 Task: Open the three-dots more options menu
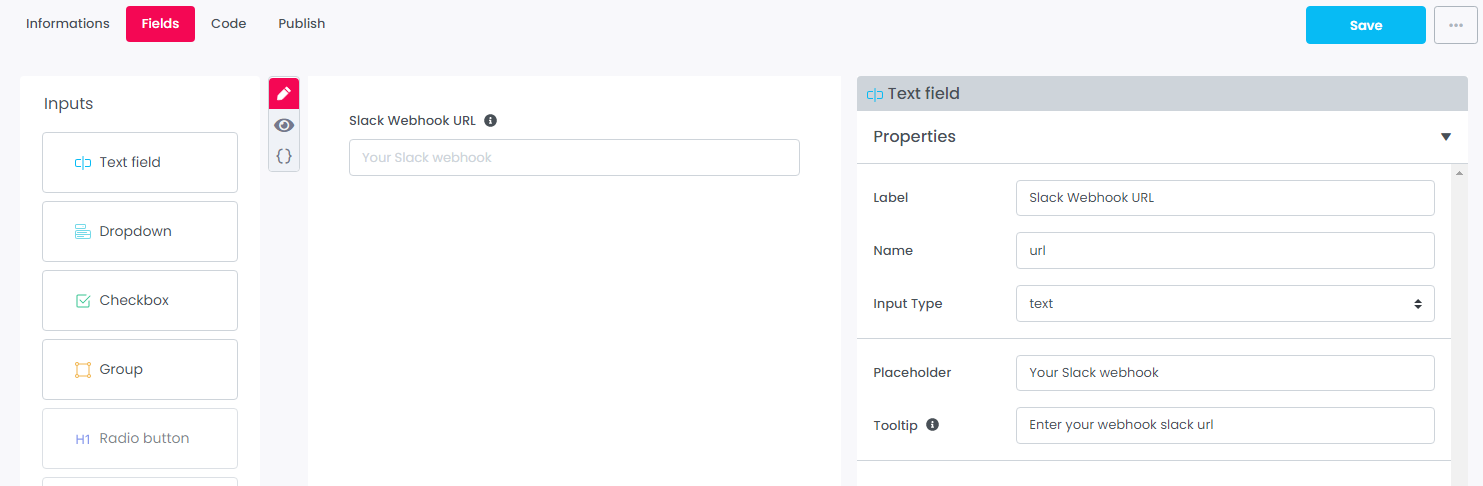1455,25
